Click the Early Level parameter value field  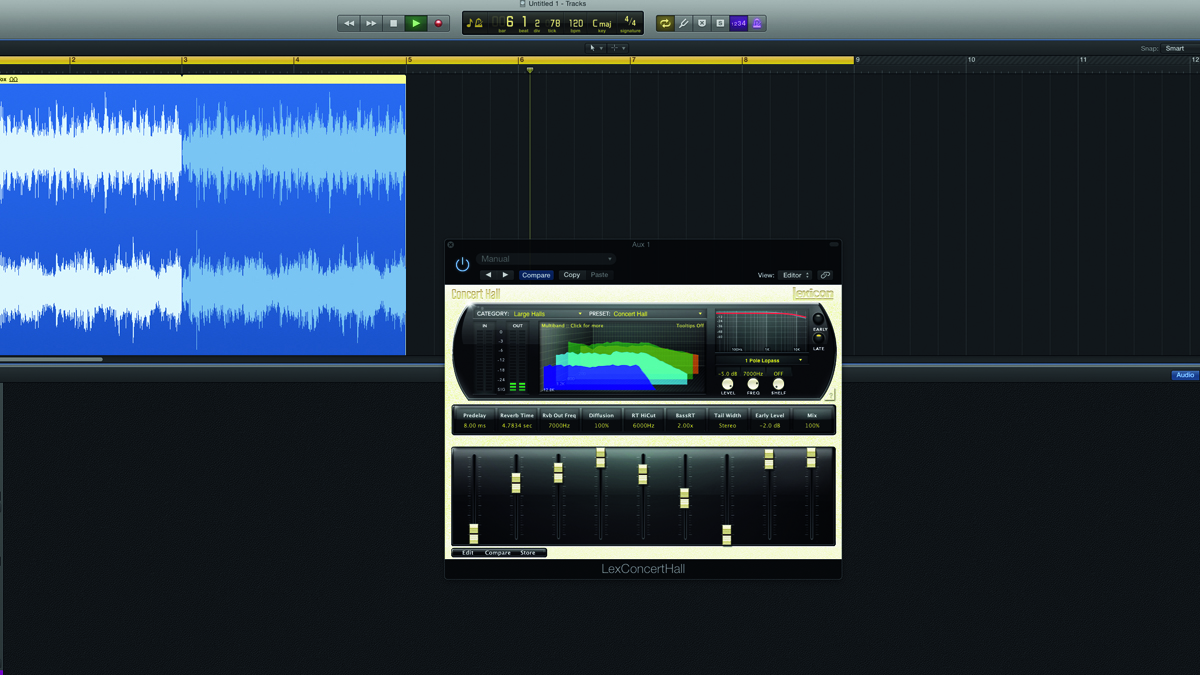(769, 426)
